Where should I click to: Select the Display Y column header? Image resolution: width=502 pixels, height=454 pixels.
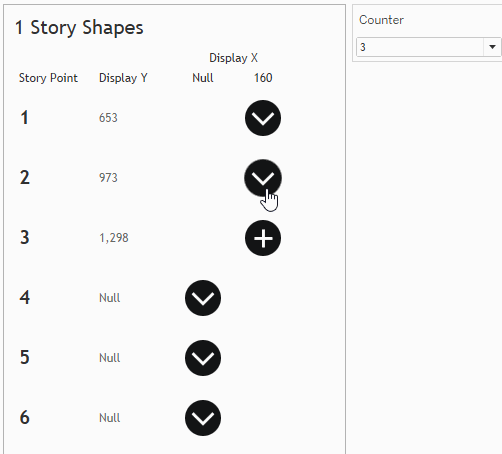123,78
